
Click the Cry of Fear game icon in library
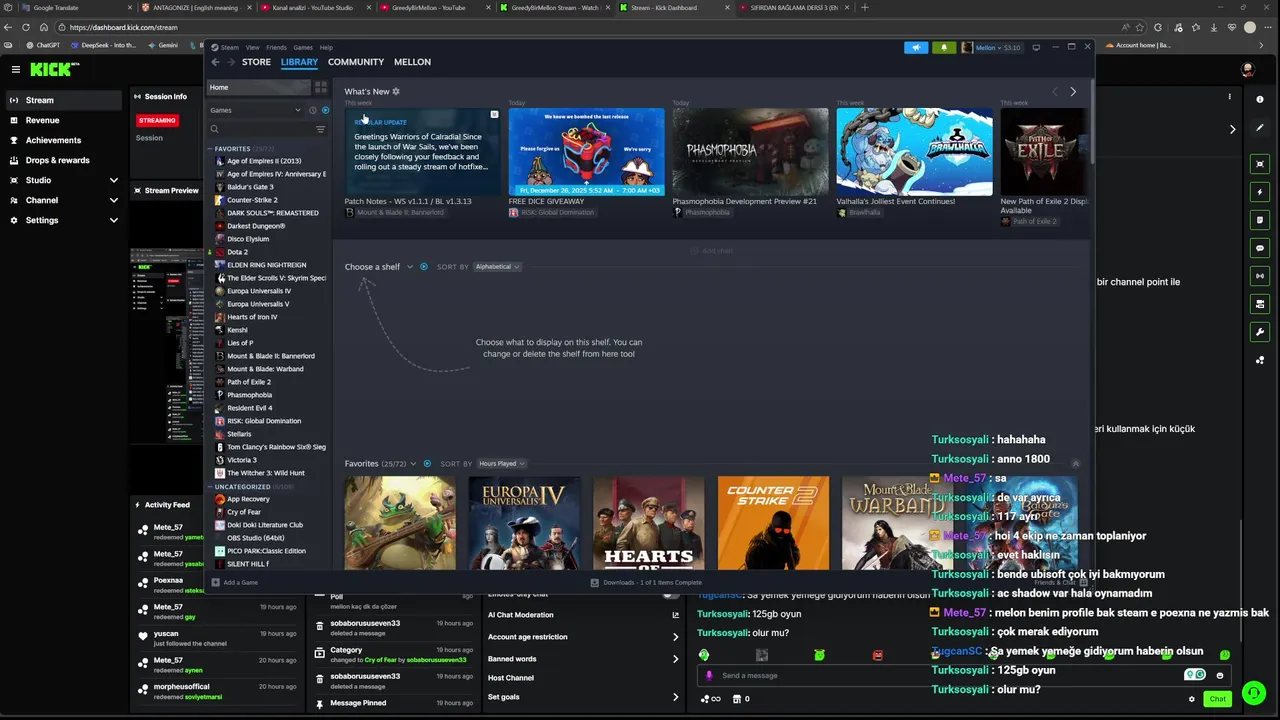pyautogui.click(x=220, y=512)
